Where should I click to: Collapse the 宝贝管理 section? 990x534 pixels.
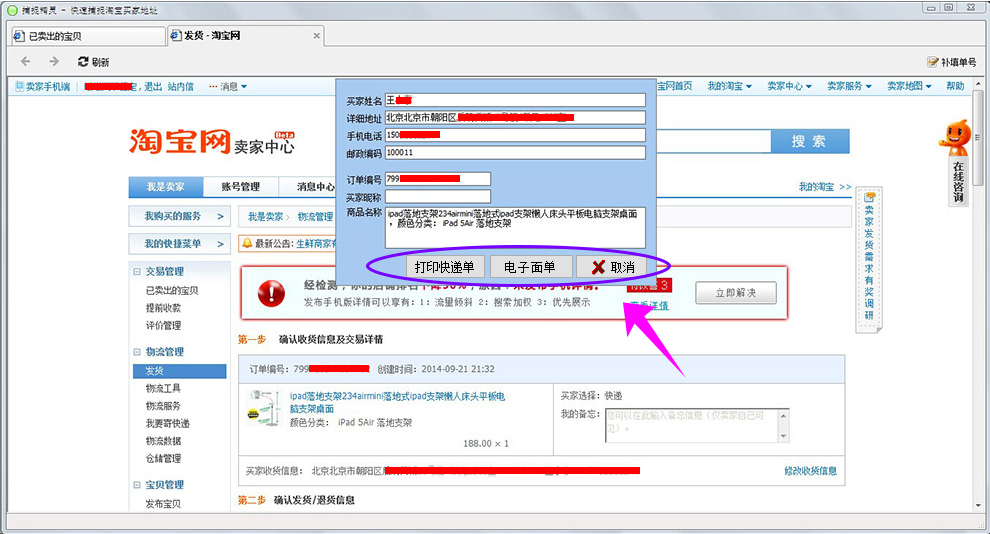tap(137, 485)
